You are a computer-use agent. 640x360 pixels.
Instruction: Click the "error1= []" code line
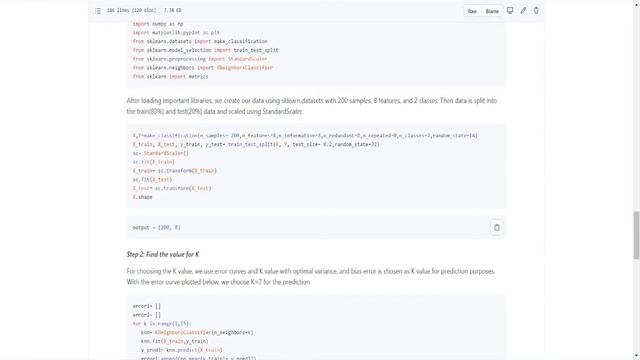coord(147,306)
